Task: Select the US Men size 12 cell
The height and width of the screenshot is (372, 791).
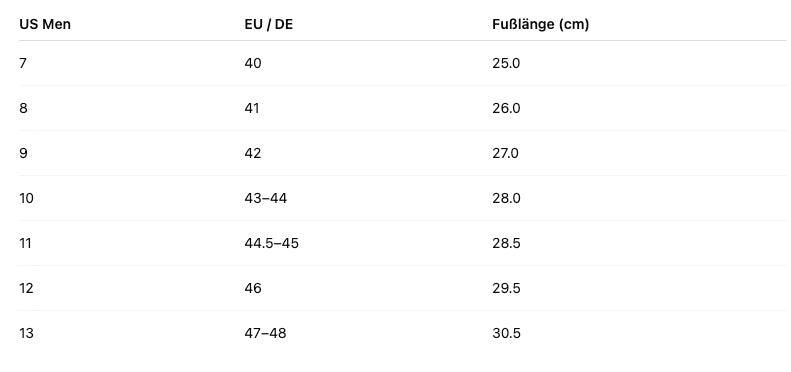Action: coord(26,288)
